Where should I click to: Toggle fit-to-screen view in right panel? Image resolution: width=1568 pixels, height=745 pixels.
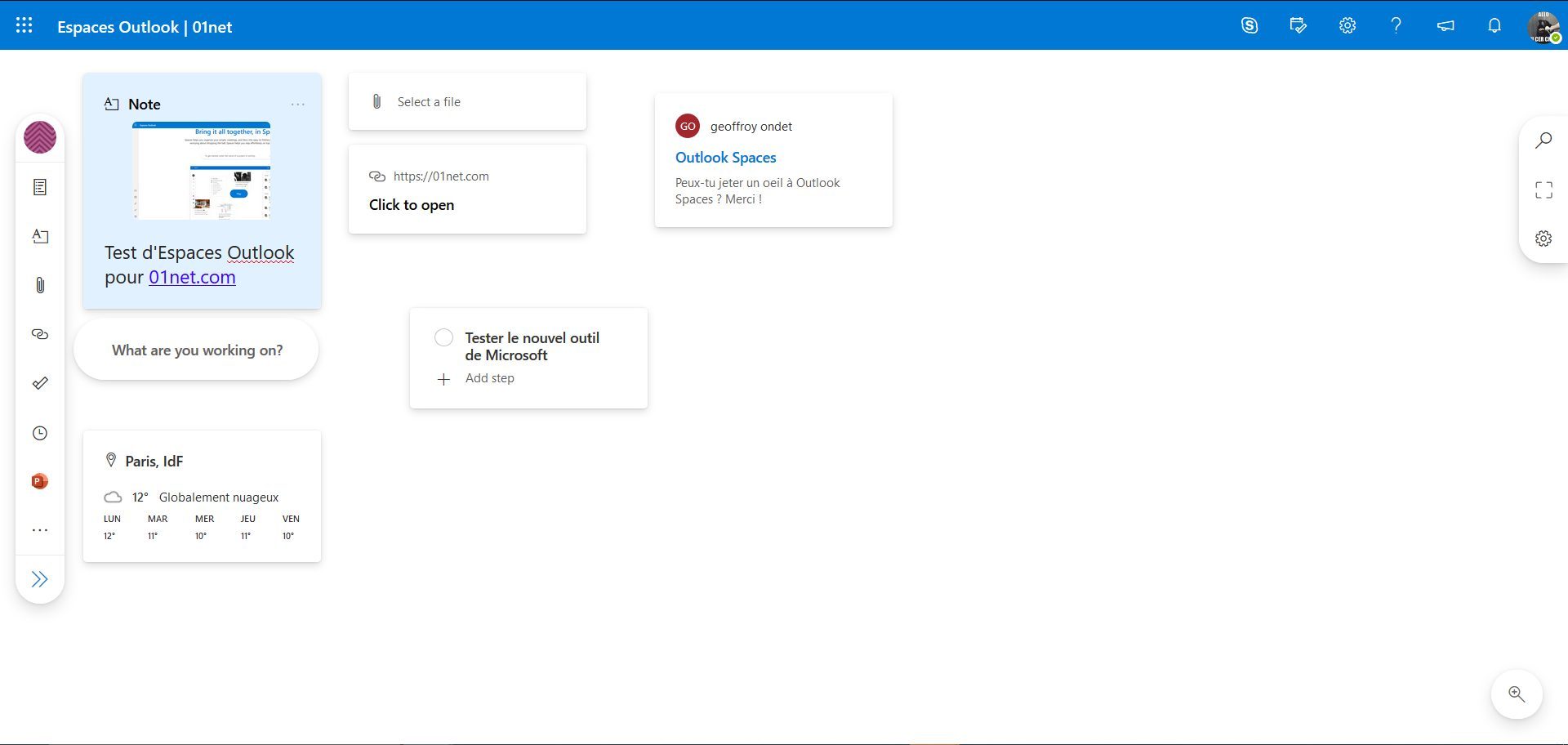[1543, 190]
